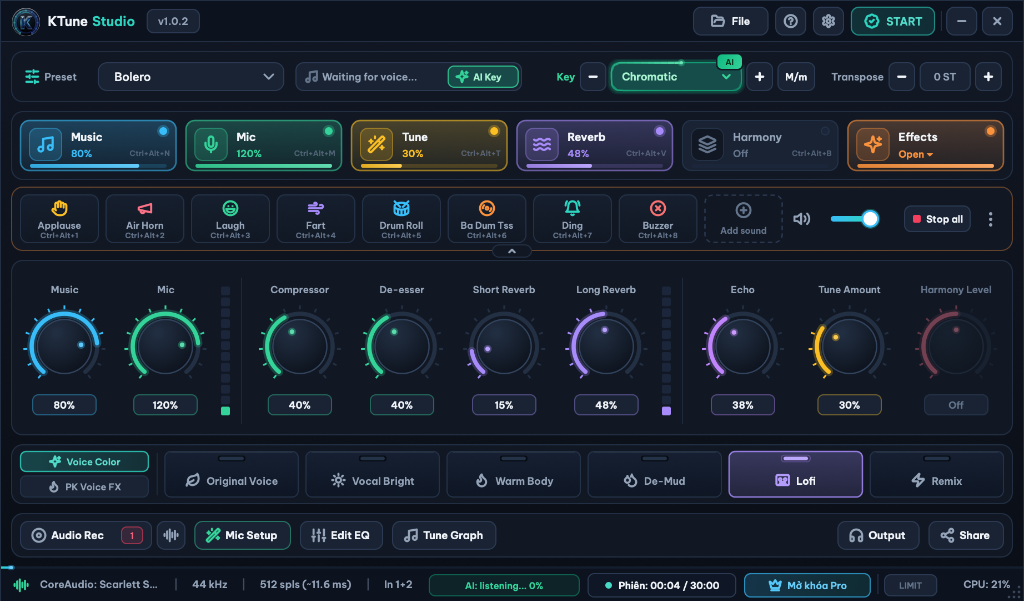Trigger the Drum Roll sound pad
The image size is (1024, 601).
pos(402,219)
